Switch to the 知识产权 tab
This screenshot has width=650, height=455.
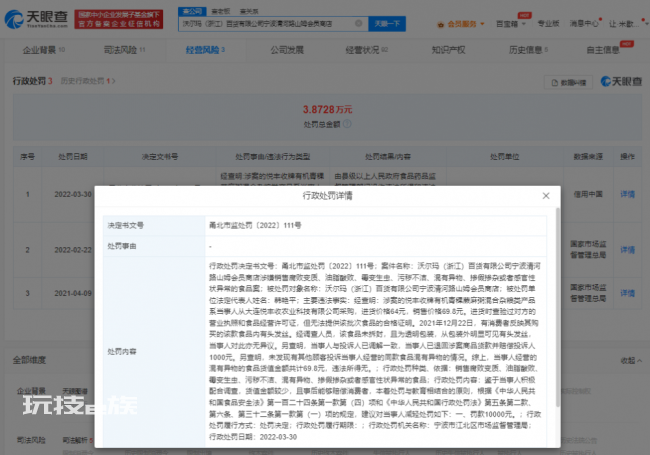pos(448,50)
